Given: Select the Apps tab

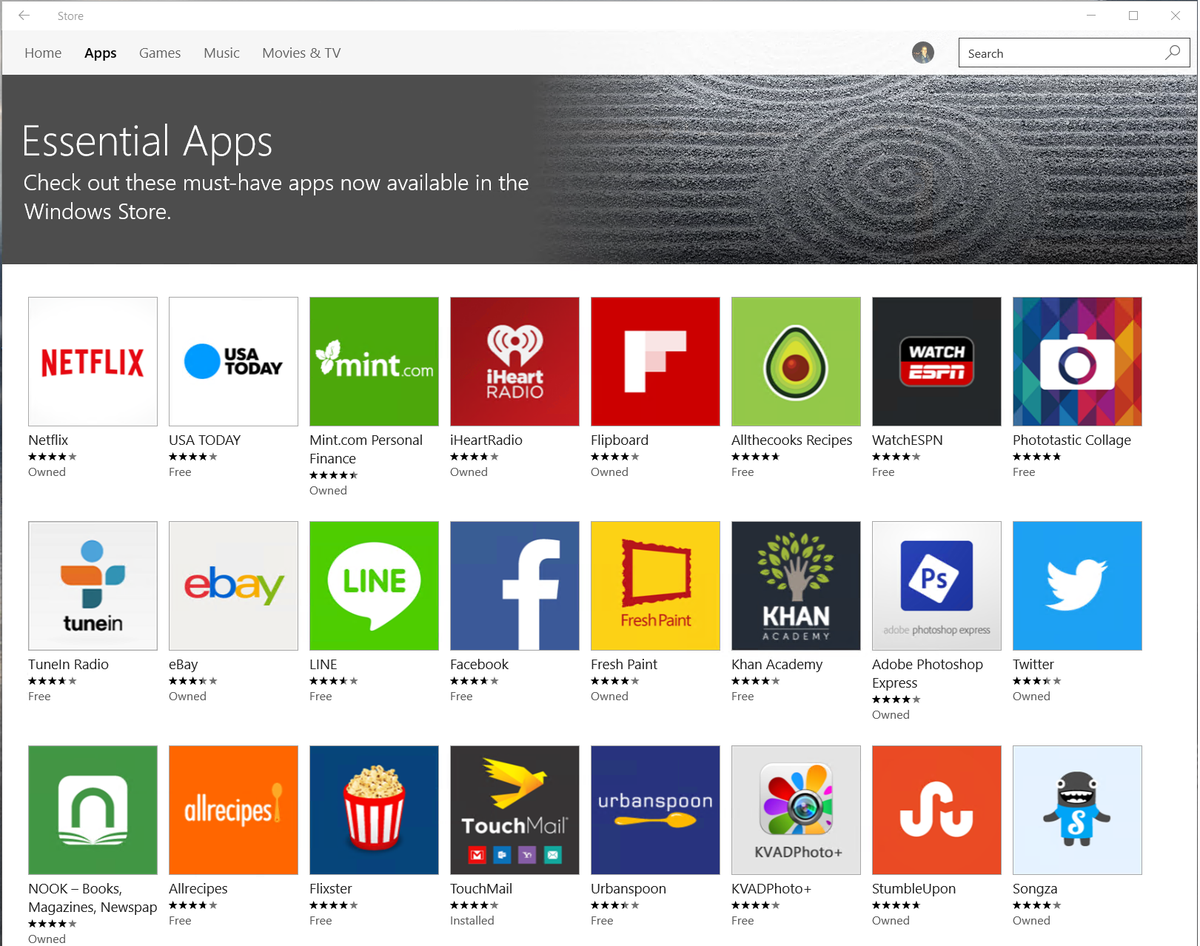Looking at the screenshot, I should [x=100, y=53].
